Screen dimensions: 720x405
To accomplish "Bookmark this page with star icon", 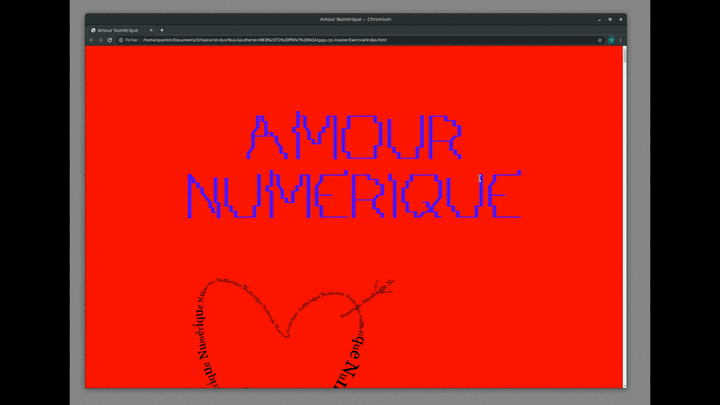I will tap(600, 40).
